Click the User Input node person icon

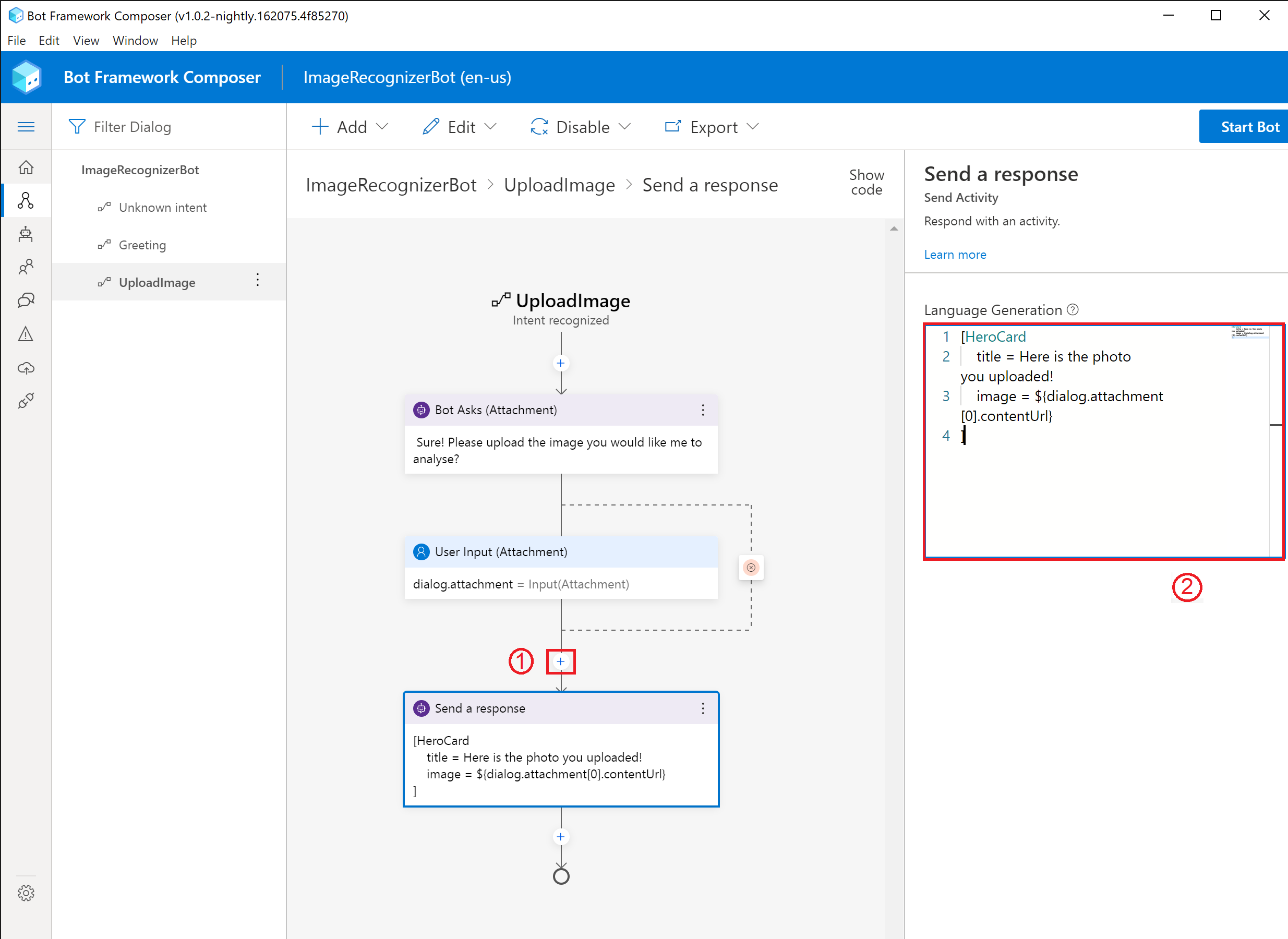(x=421, y=552)
